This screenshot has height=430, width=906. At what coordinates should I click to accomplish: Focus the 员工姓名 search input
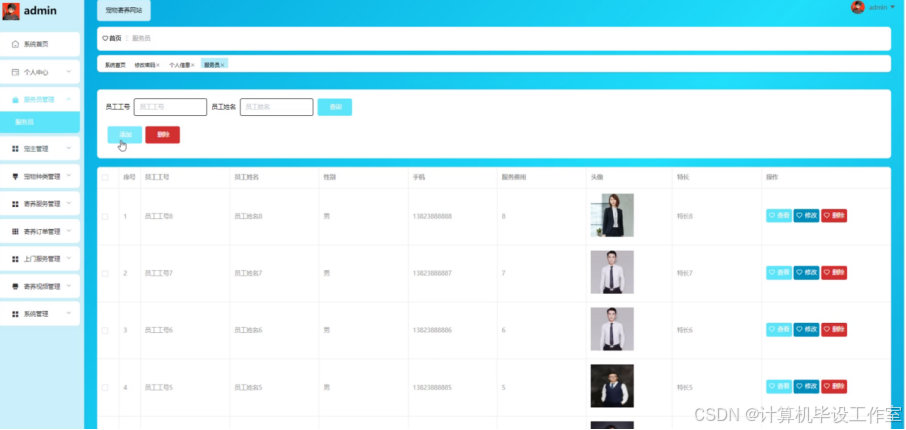point(277,107)
